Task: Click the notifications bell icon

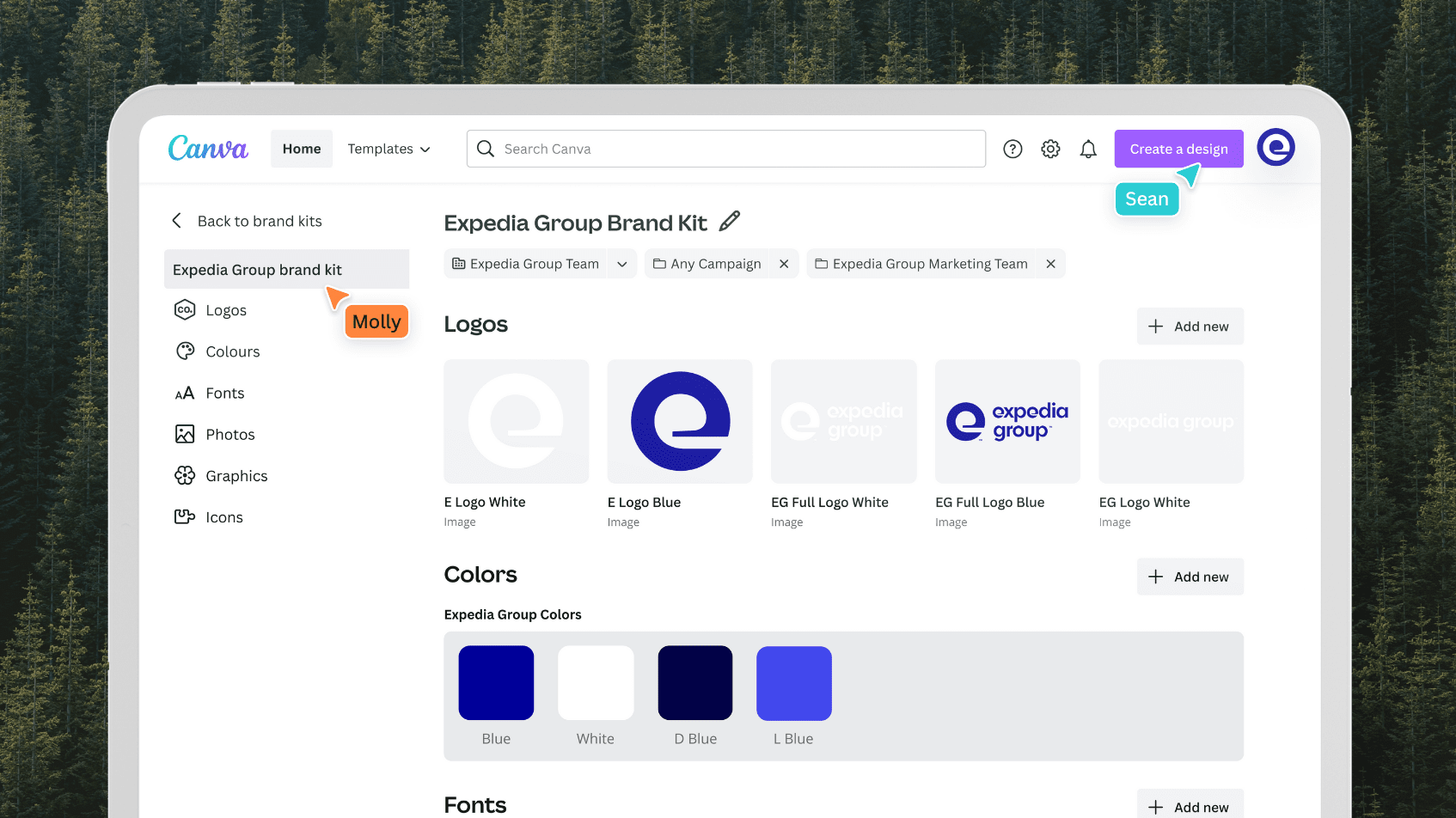Action: [1088, 149]
